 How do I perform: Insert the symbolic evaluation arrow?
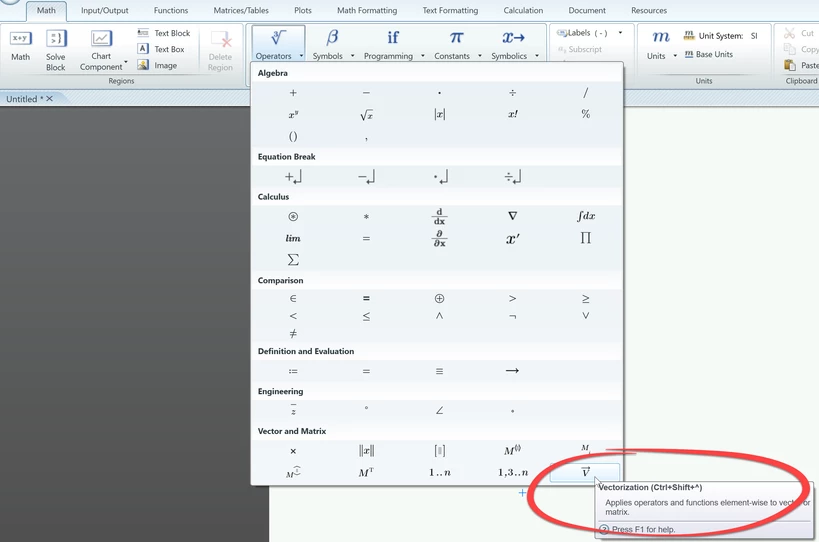pos(512,371)
